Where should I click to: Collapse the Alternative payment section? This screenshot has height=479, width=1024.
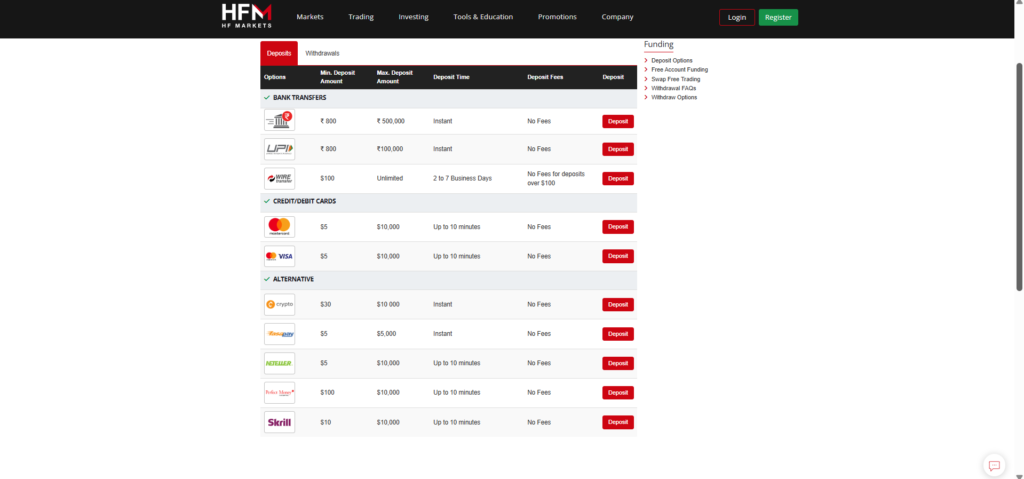pos(293,279)
